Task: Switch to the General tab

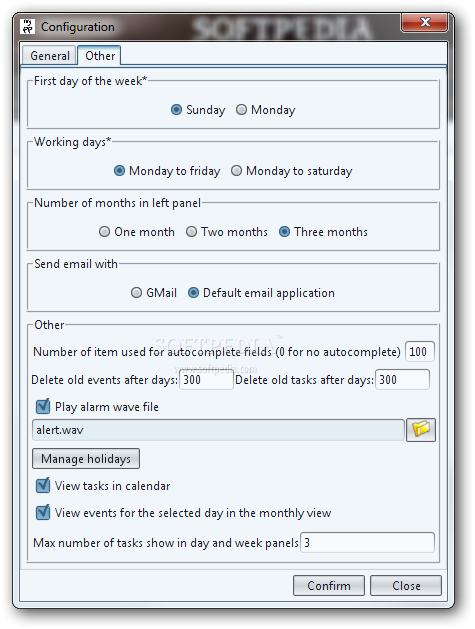Action: click(x=50, y=56)
